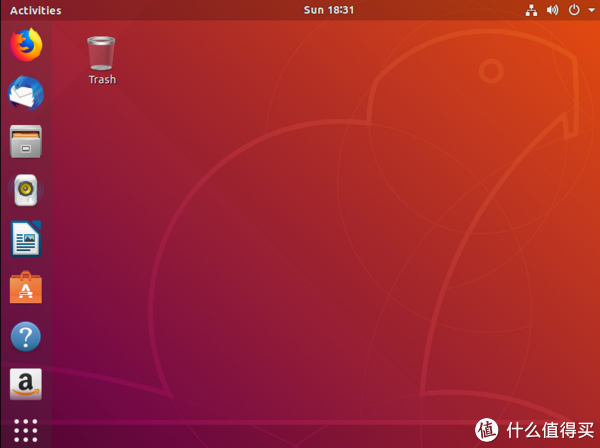Show Applications grid icon
The height and width of the screenshot is (448, 600).
click(x=26, y=431)
